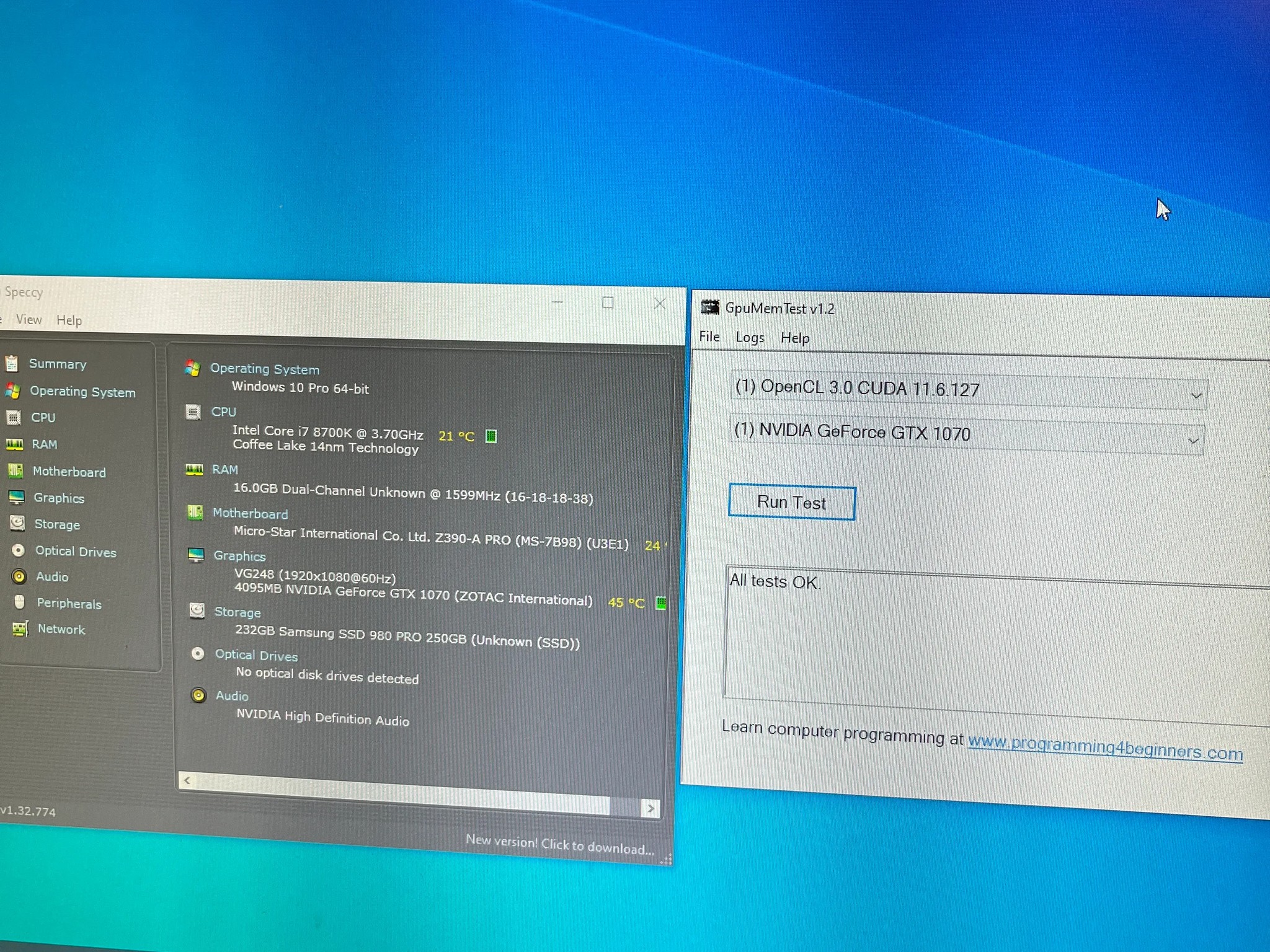Click the RAM stick icon in sidebar
Viewport: 1270px width, 952px height.
(14, 444)
